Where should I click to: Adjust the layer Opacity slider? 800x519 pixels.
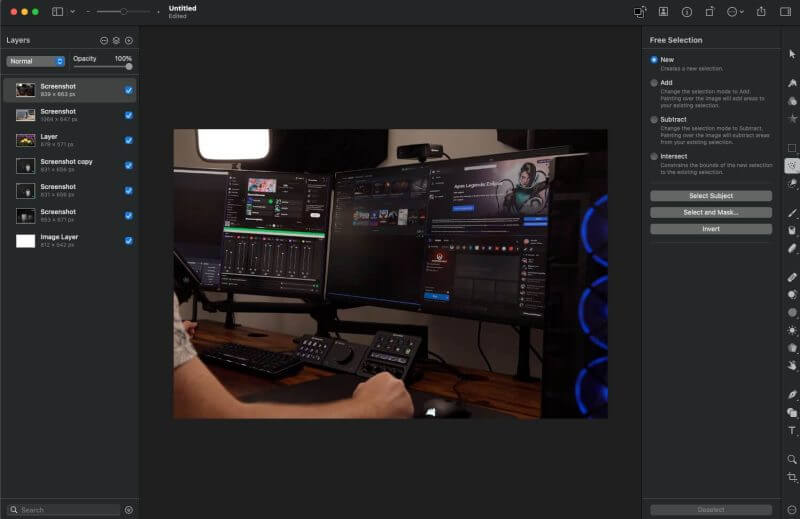click(102, 67)
